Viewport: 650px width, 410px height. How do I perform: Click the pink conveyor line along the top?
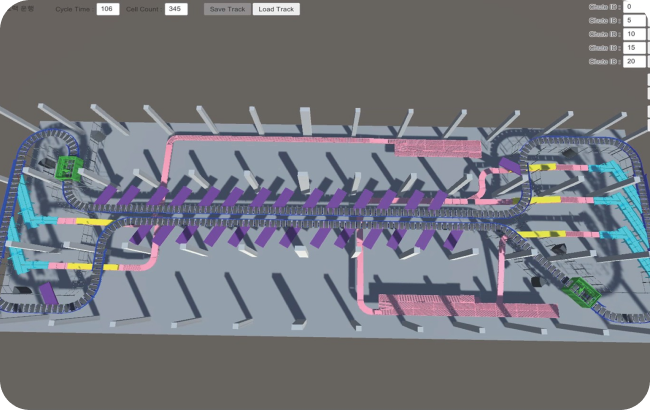point(280,137)
